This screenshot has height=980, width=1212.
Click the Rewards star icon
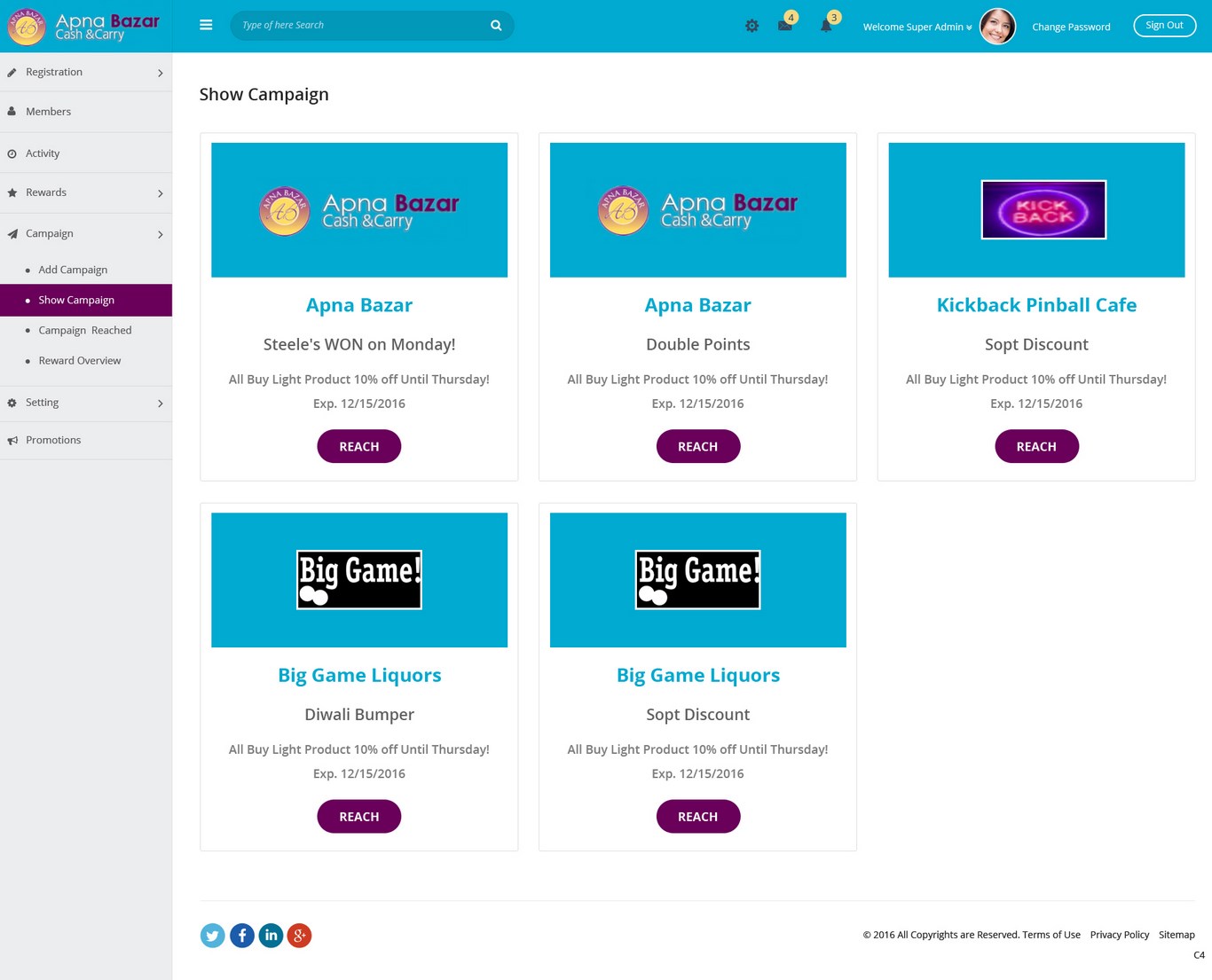point(12,192)
